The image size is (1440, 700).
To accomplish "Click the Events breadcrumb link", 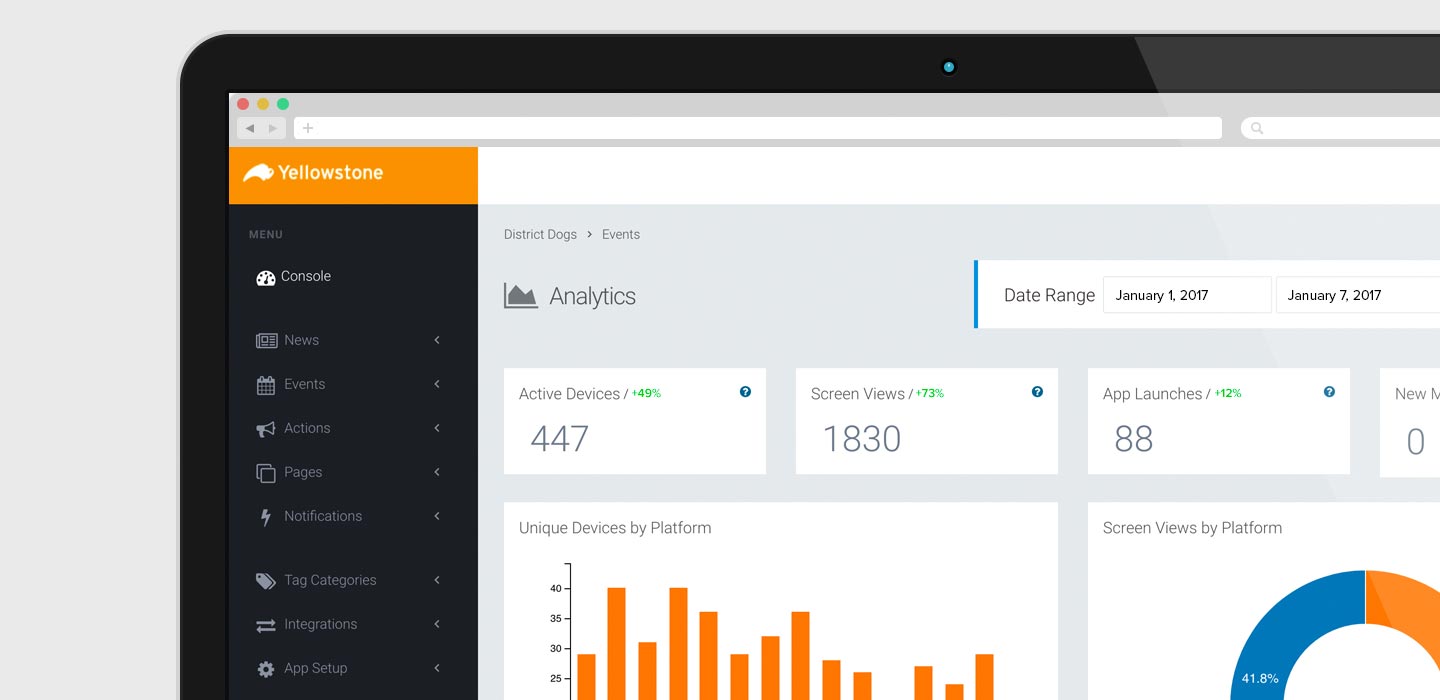I will pyautogui.click(x=621, y=234).
